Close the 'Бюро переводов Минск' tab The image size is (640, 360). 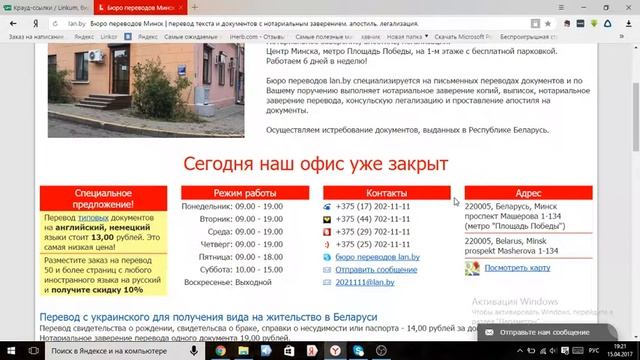180,8
